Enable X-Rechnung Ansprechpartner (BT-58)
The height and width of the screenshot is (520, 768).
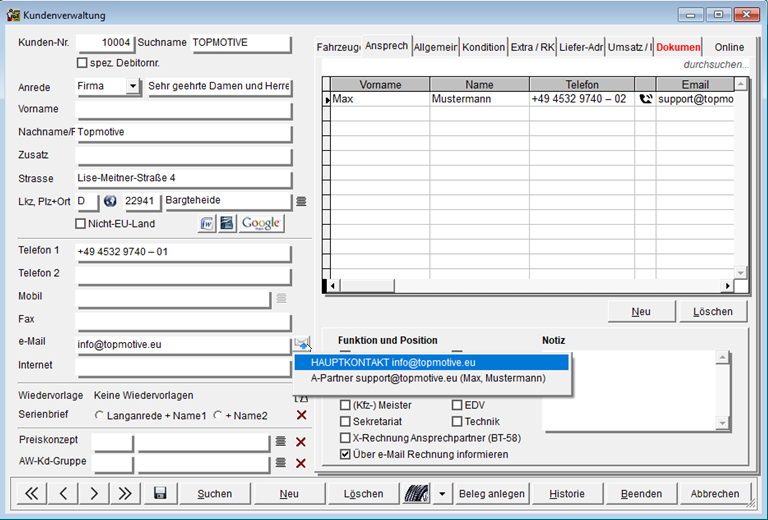click(345, 438)
